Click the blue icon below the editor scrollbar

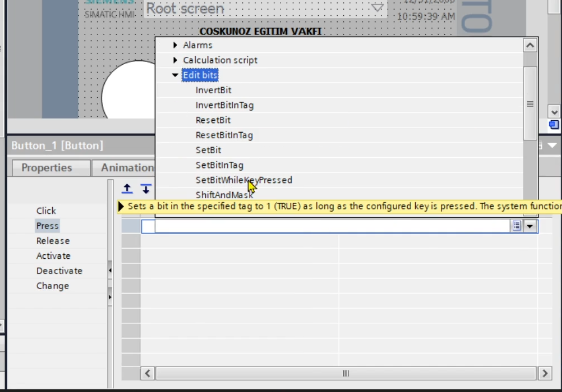tap(554, 125)
